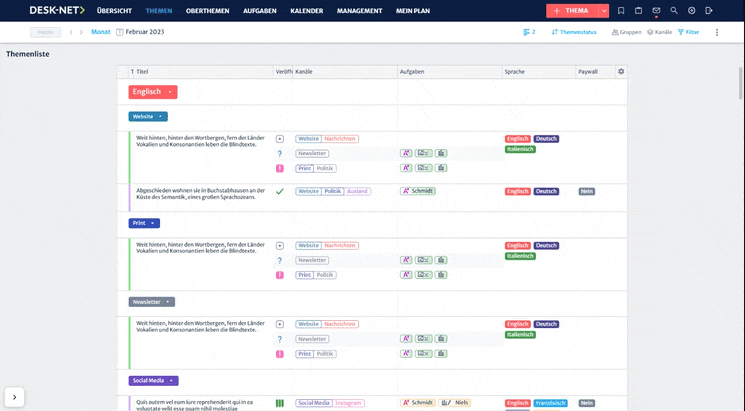Open the Monat view selector
The width and height of the screenshot is (745, 411).
(100, 32)
